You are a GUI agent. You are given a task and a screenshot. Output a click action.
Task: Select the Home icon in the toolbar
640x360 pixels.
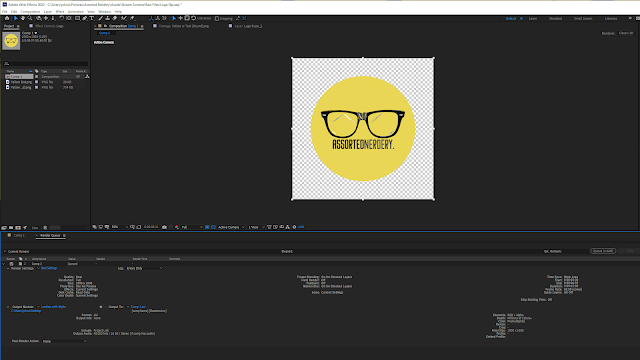pos(7,18)
